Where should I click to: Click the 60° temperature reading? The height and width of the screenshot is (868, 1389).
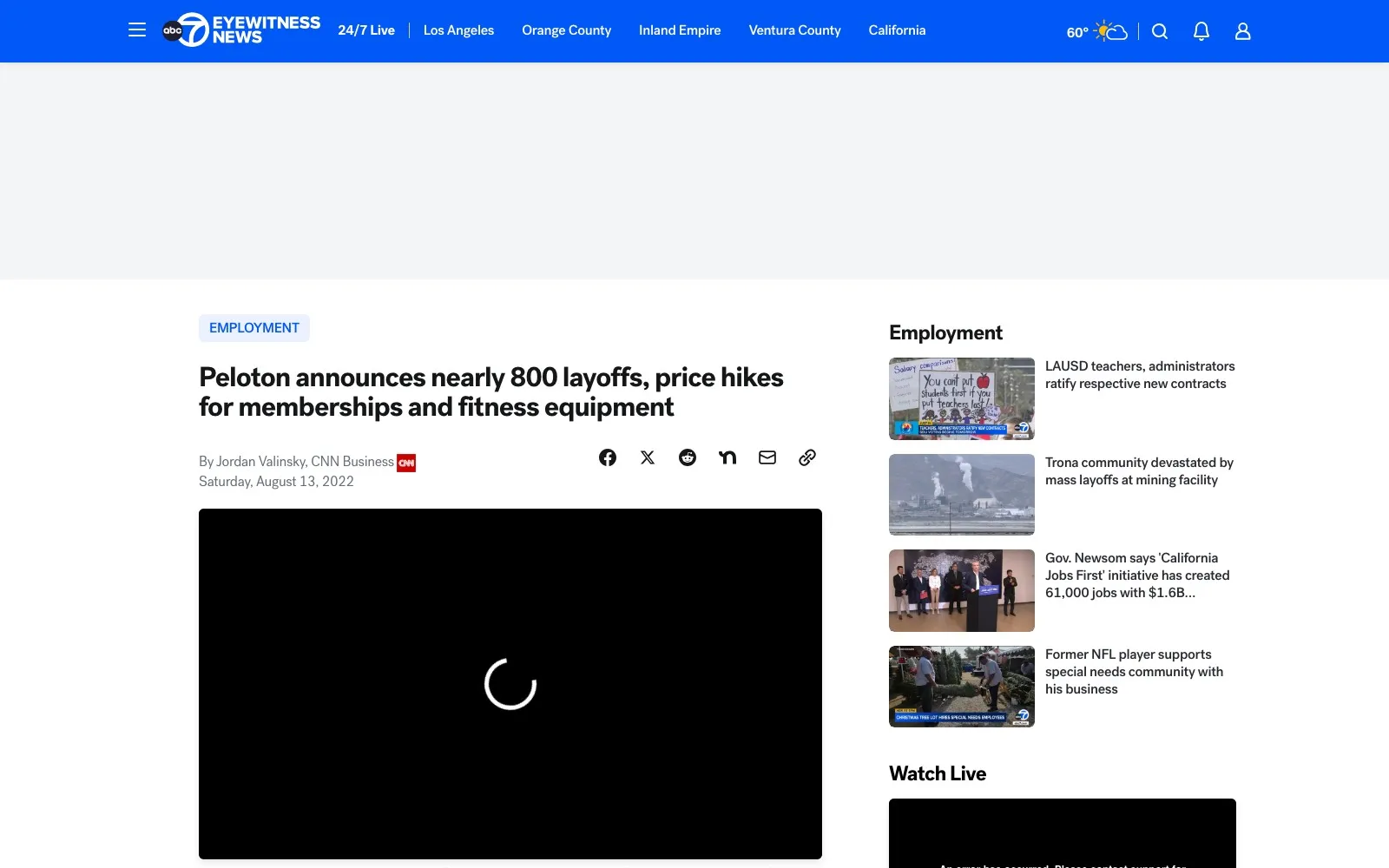[x=1077, y=32]
